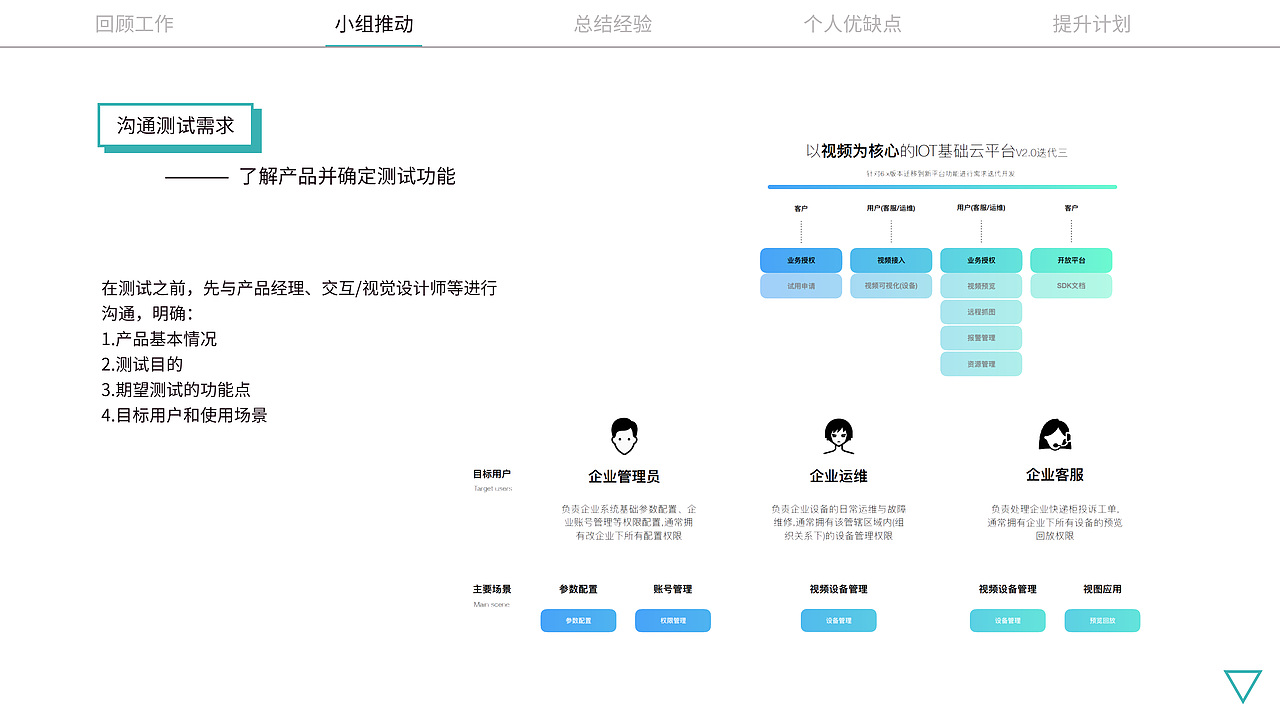The height and width of the screenshot is (720, 1280).
Task: Click the 企业运维 operations persona icon
Action: coord(838,434)
